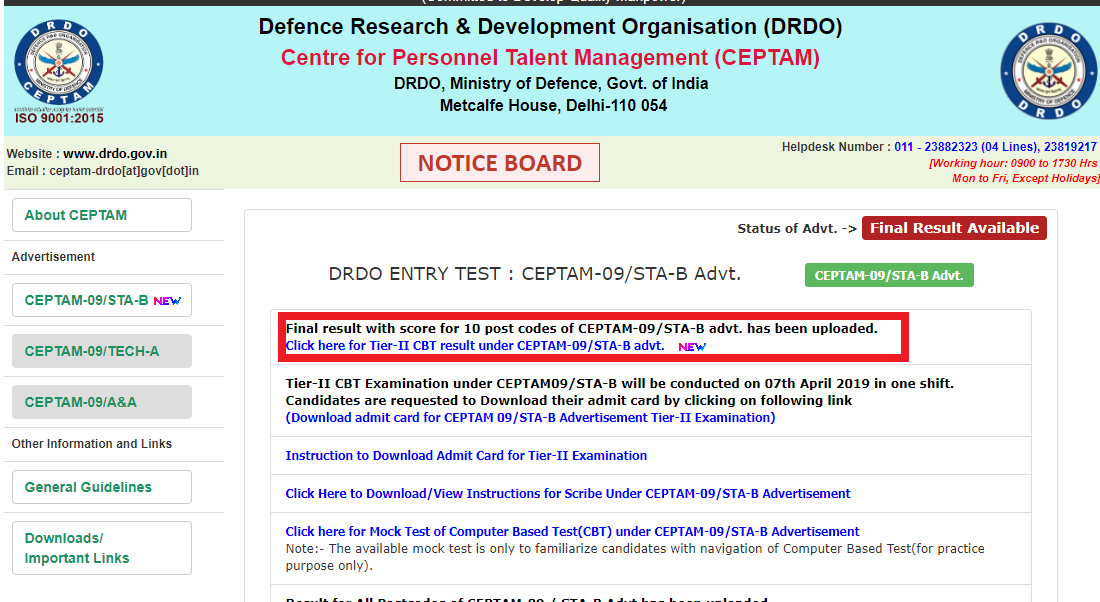The image size is (1100, 602).
Task: Open the Mock Test of CBT link
Action: (x=572, y=531)
